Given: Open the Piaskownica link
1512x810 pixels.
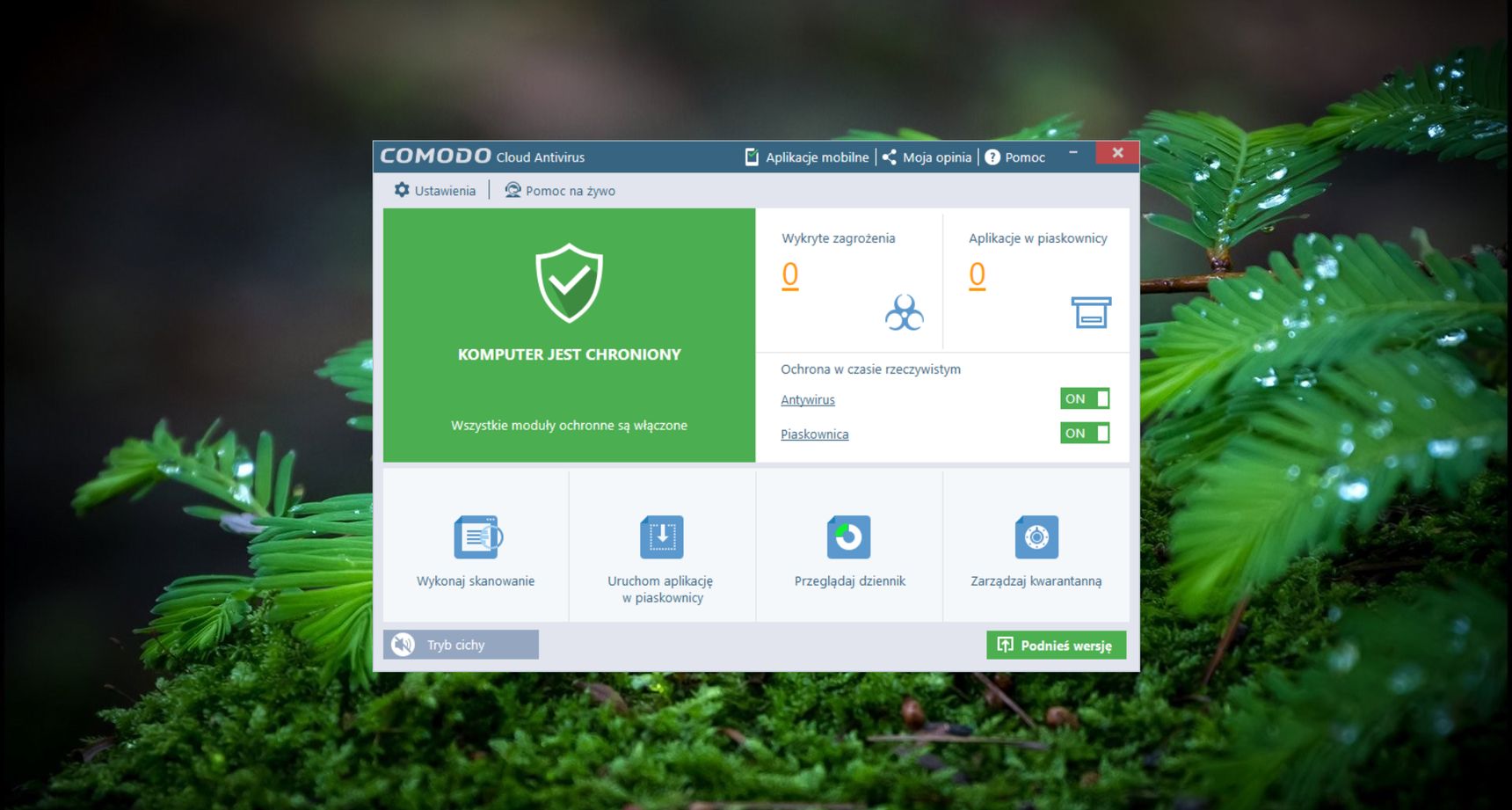Looking at the screenshot, I should 815,434.
